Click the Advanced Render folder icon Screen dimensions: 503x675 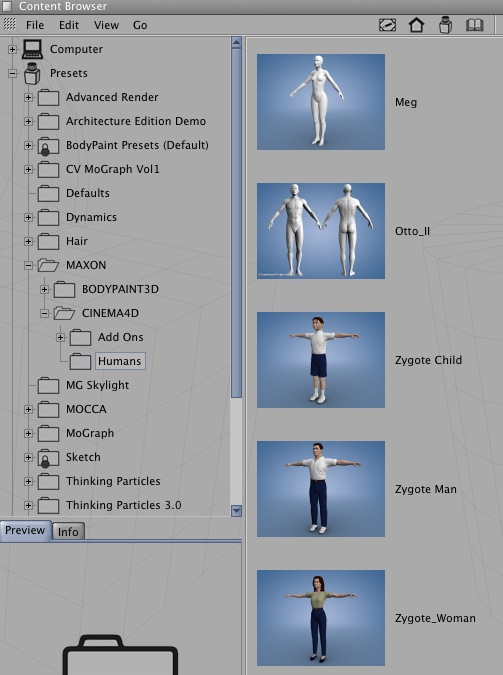48,97
